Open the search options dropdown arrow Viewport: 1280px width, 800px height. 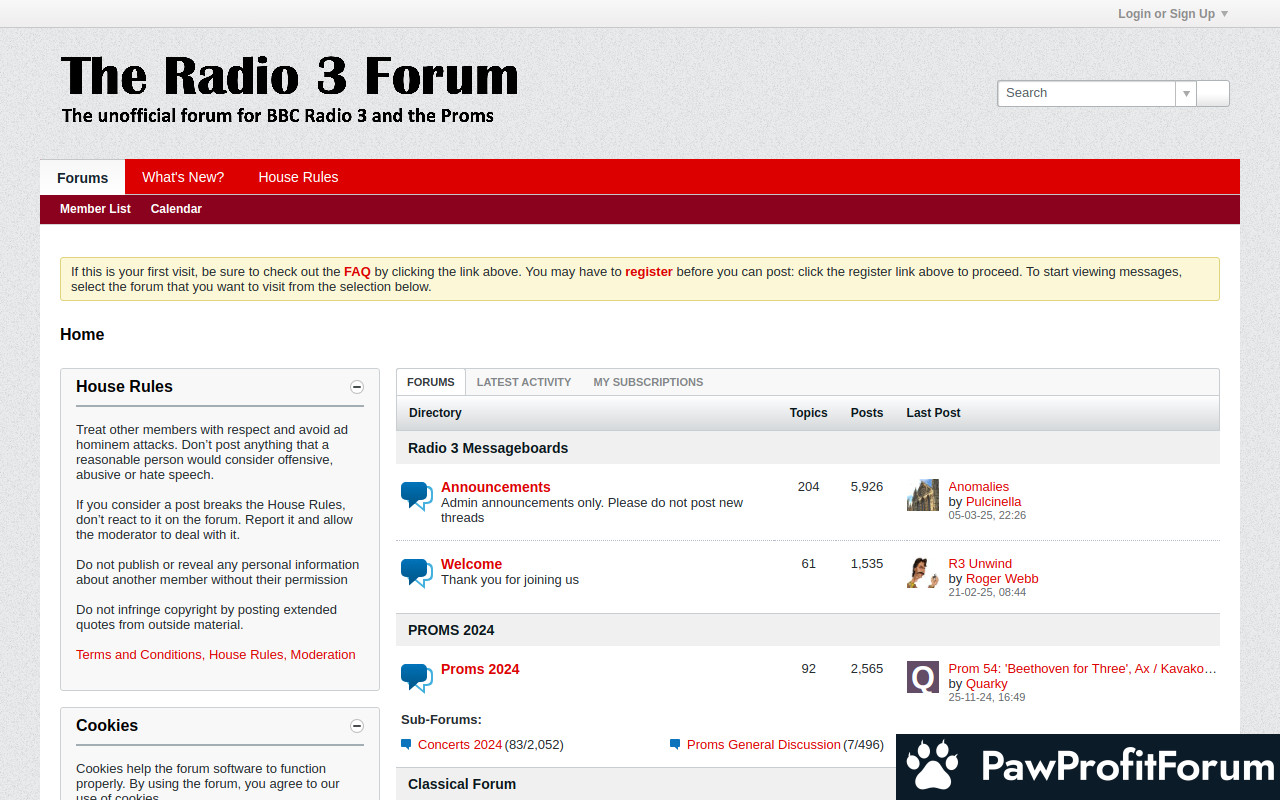pyautogui.click(x=1186, y=93)
